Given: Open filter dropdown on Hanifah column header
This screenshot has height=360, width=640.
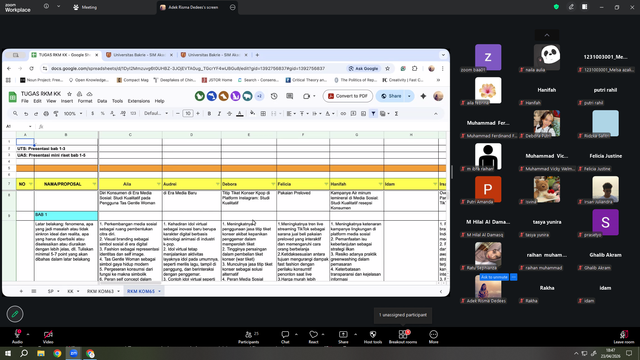Looking at the screenshot, I should tap(380, 184).
